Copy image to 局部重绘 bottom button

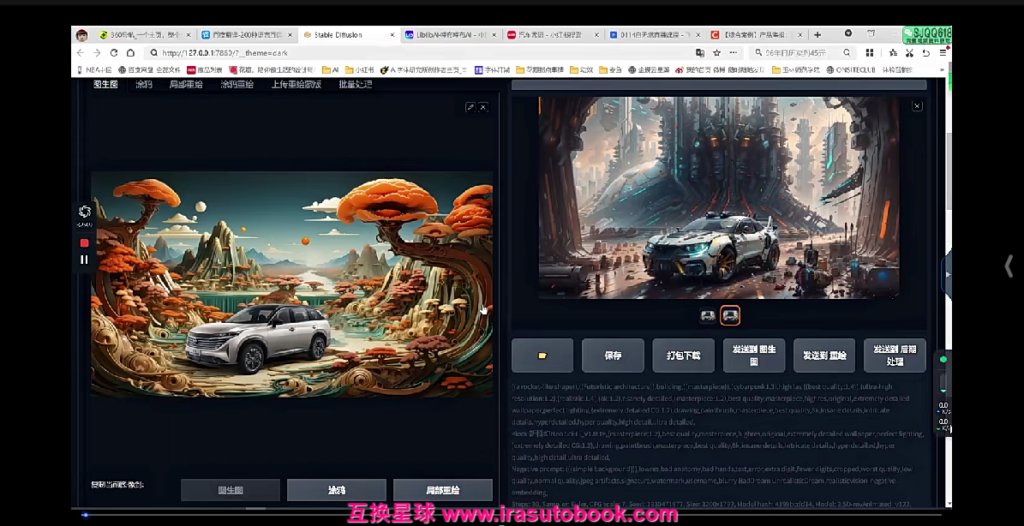click(443, 490)
